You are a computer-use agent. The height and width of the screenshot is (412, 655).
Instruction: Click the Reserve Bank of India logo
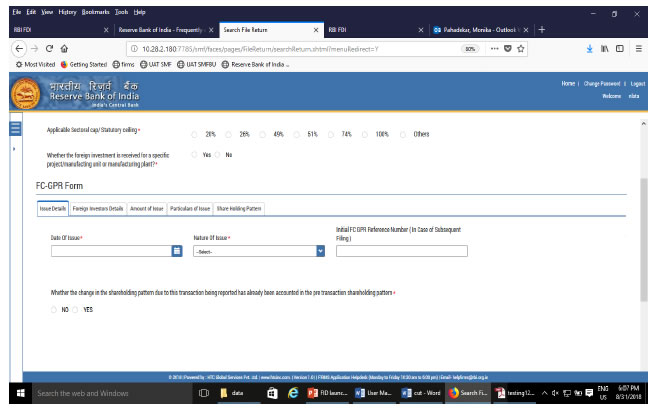pyautogui.click(x=22, y=95)
